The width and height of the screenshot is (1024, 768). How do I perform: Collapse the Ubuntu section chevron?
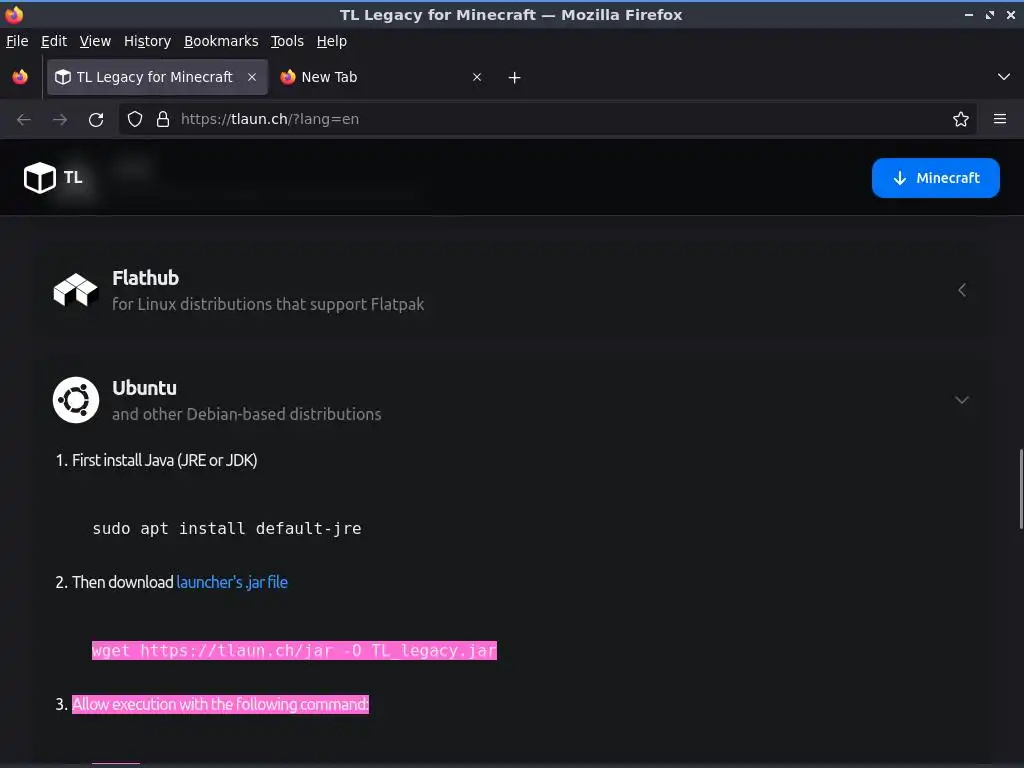pos(962,400)
